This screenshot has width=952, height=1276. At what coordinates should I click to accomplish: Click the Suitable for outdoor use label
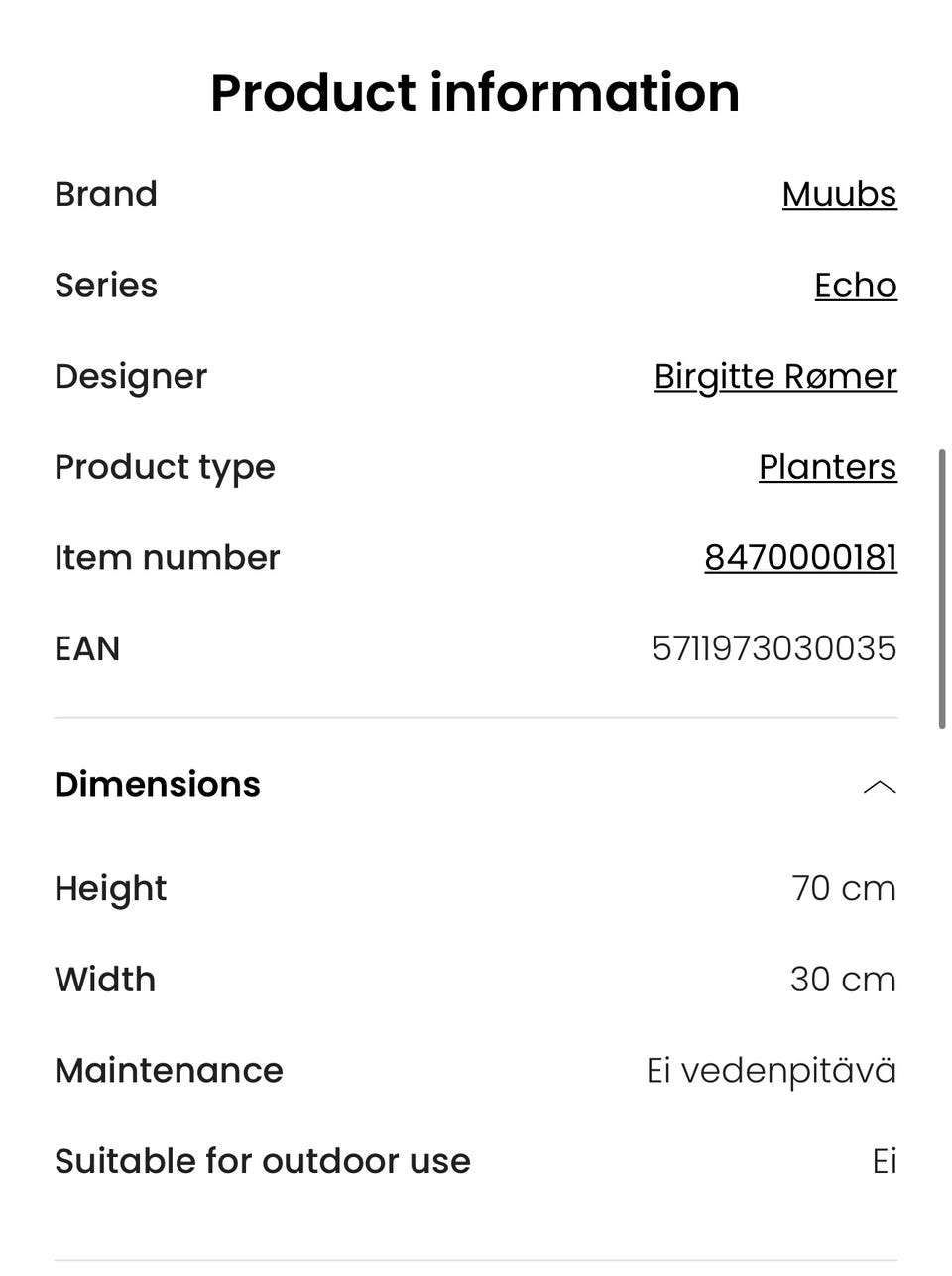(x=263, y=1161)
